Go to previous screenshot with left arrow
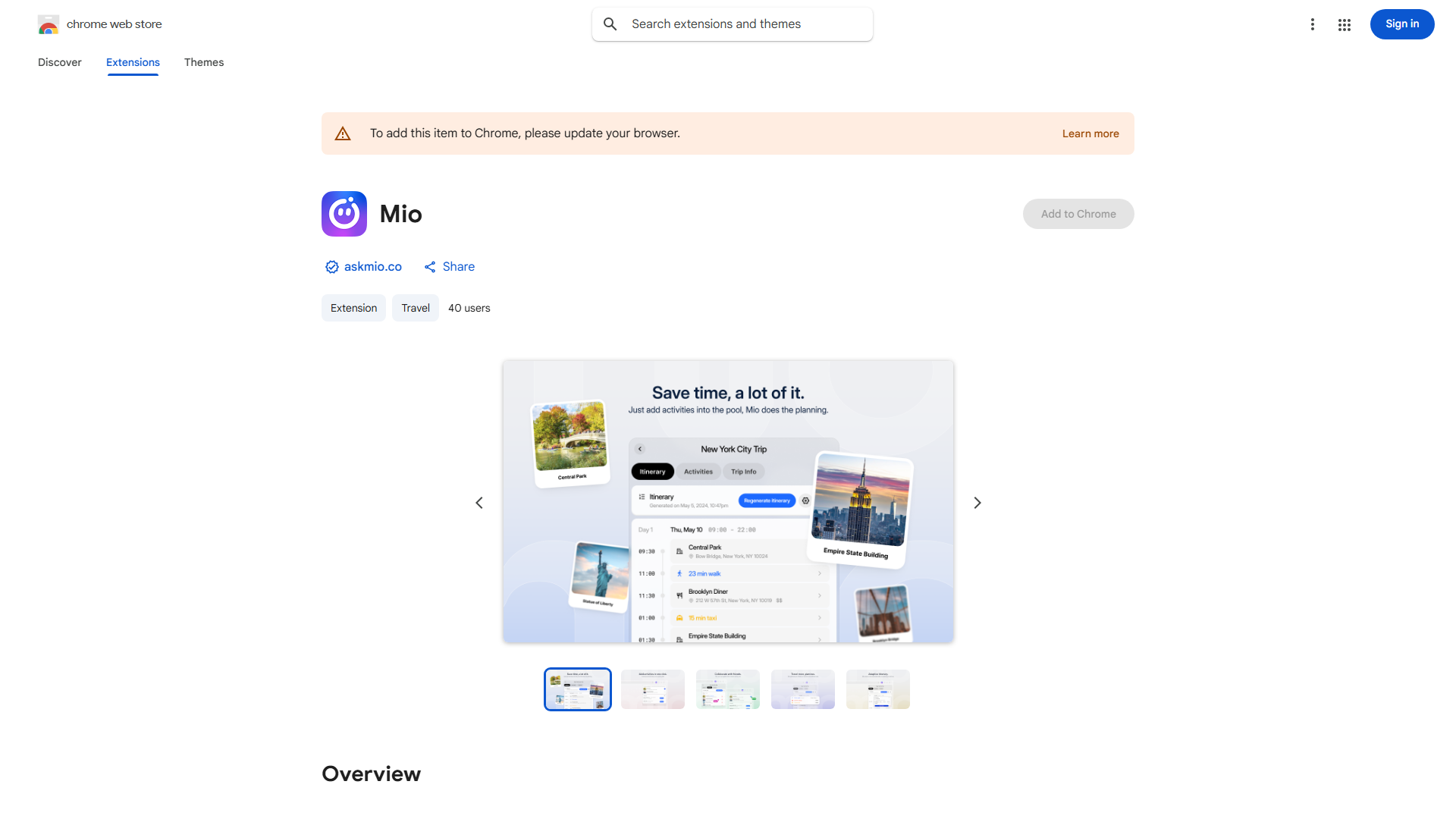The height and width of the screenshot is (819, 1456). click(479, 503)
